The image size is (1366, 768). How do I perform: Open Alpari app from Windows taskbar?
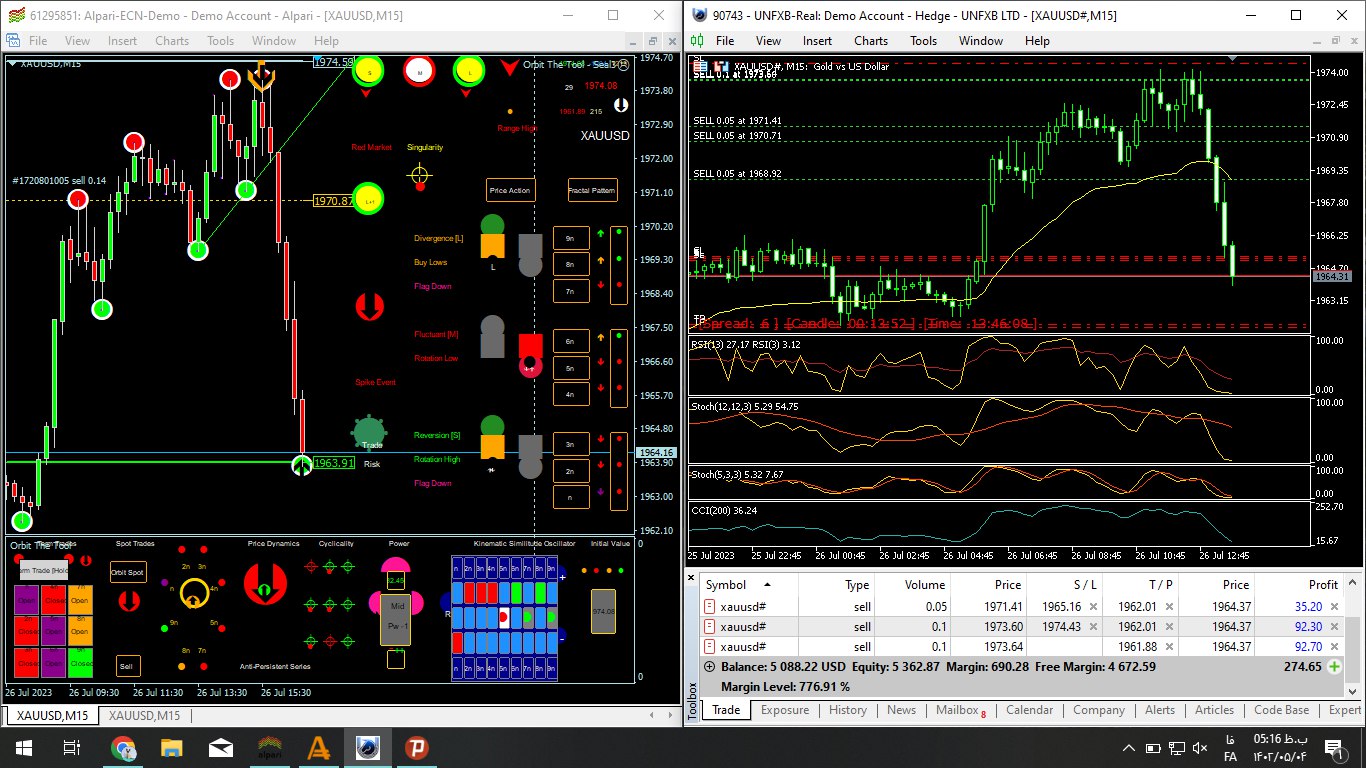(268, 747)
